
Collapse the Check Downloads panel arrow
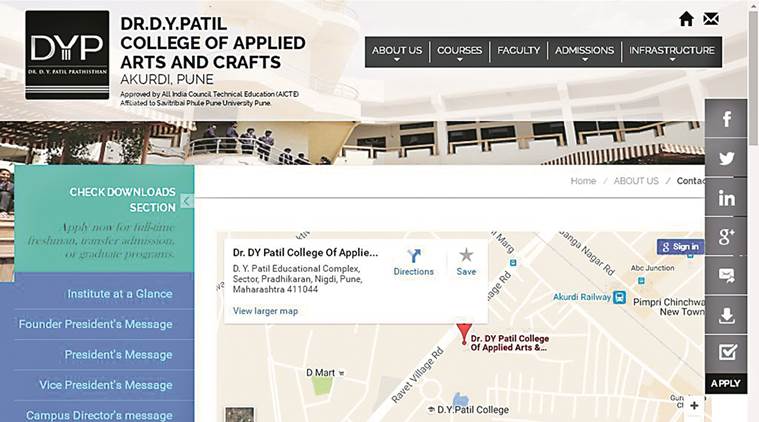tap(187, 201)
